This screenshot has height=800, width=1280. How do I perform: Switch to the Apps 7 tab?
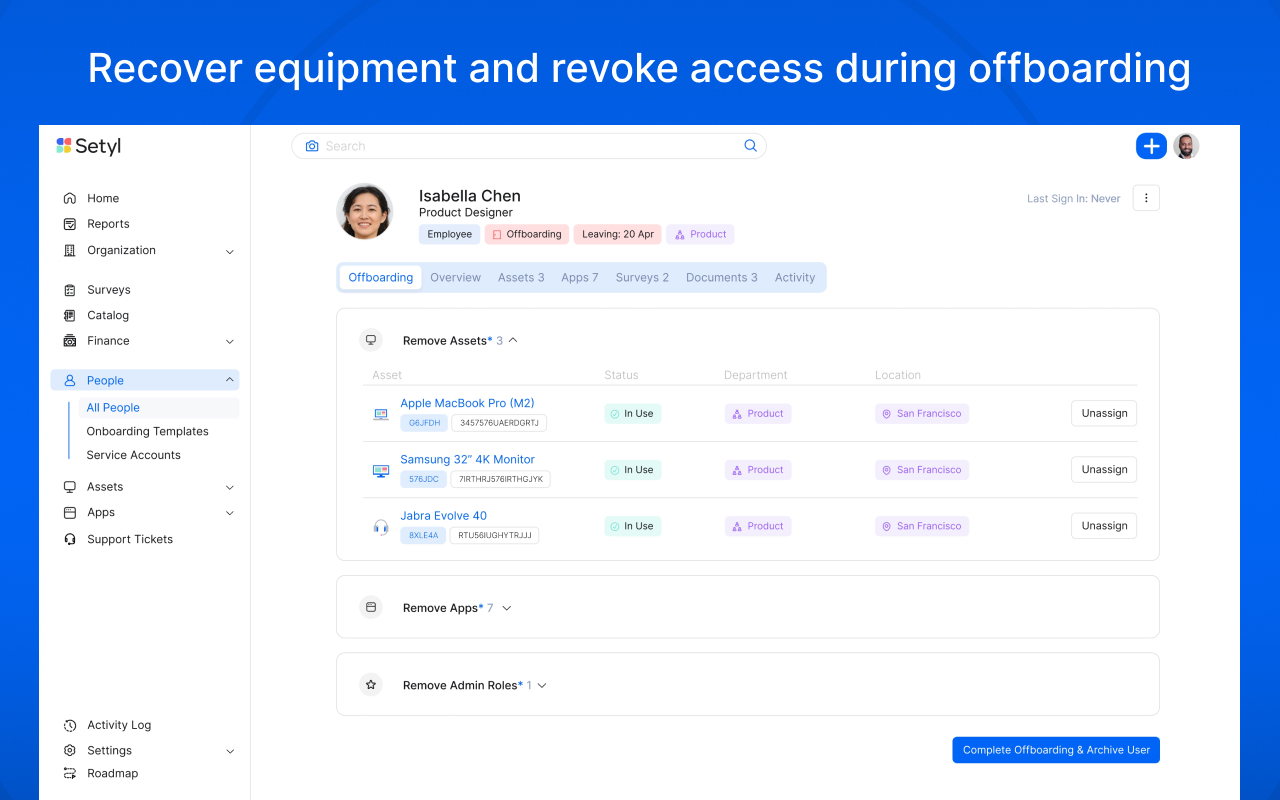point(580,277)
